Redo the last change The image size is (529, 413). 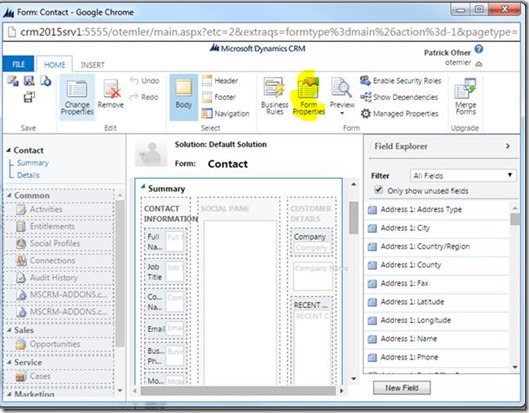144,97
